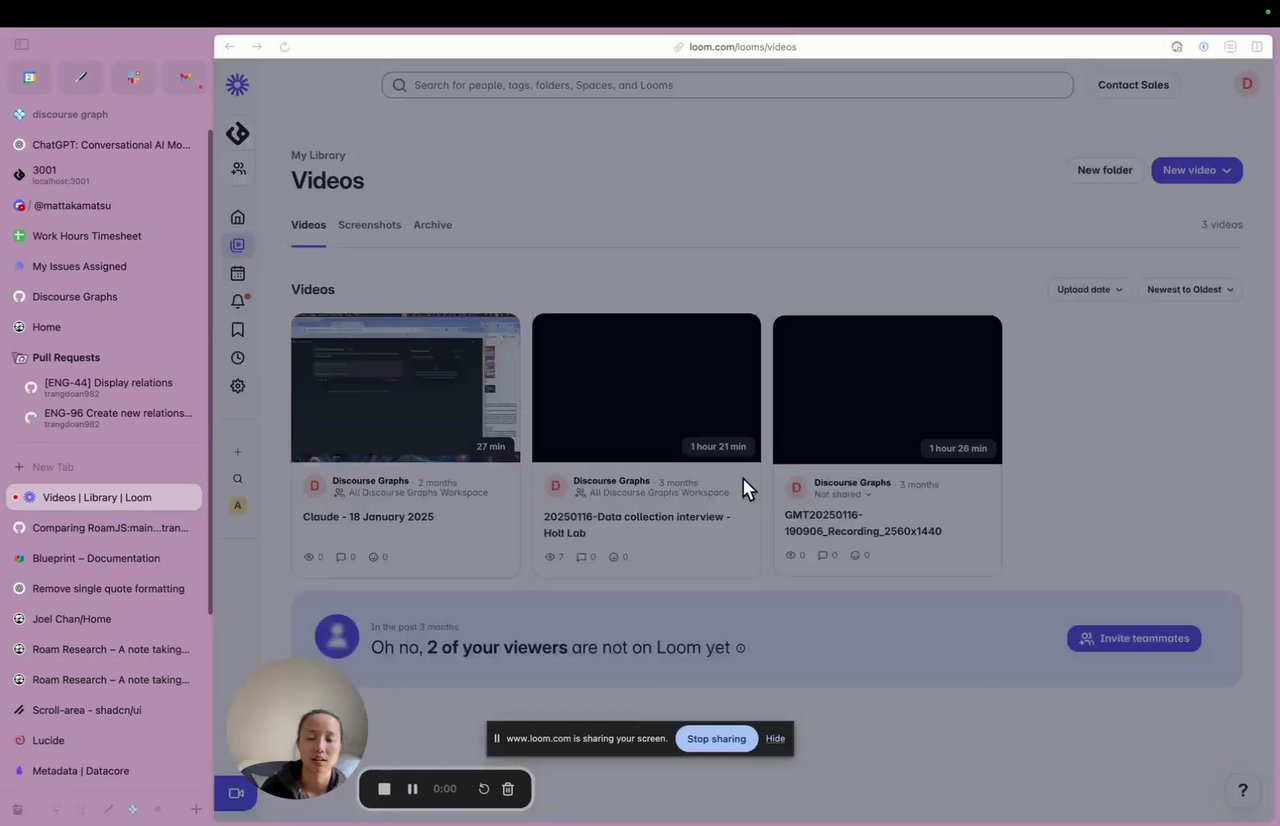Viewport: 1280px width, 826px height.
Task: Click the 1Password extension icon
Action: 1204,47
